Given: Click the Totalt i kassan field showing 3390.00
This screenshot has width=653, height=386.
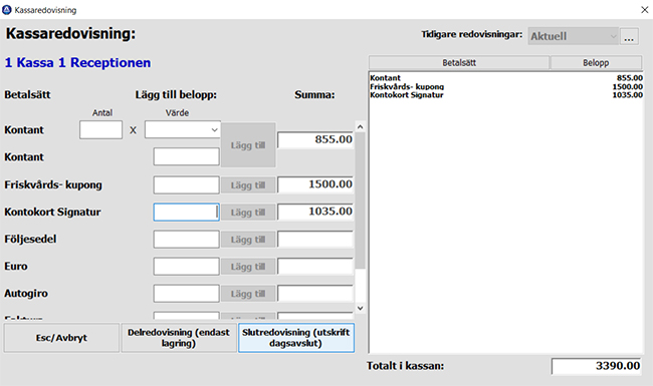Looking at the screenshot, I should click(596, 366).
